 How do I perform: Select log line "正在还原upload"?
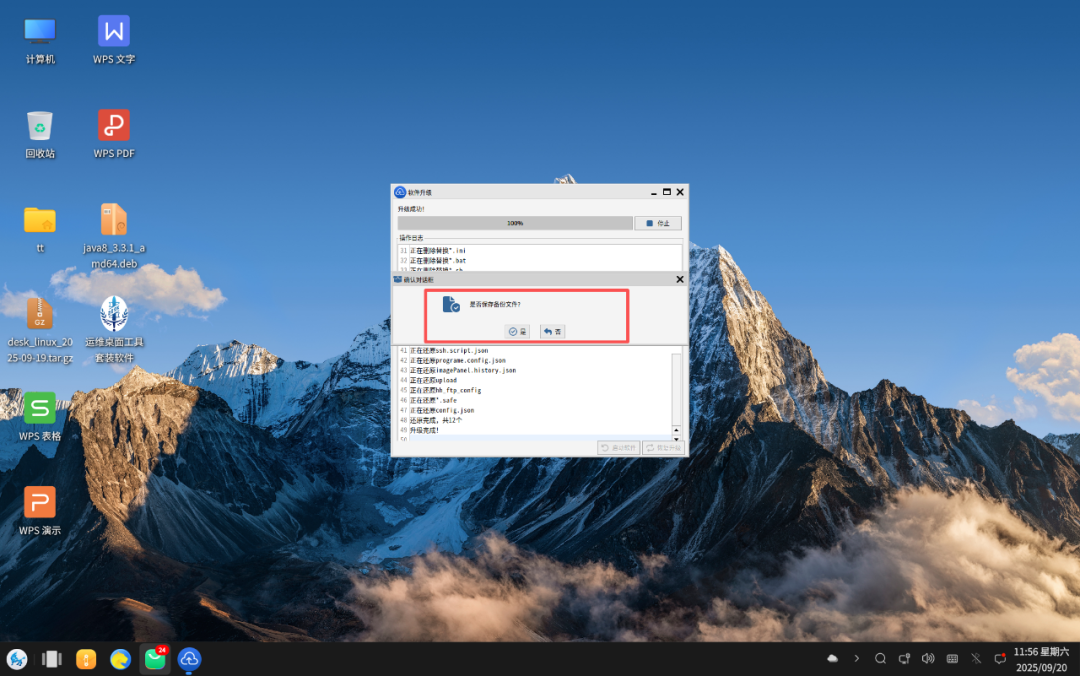433,380
